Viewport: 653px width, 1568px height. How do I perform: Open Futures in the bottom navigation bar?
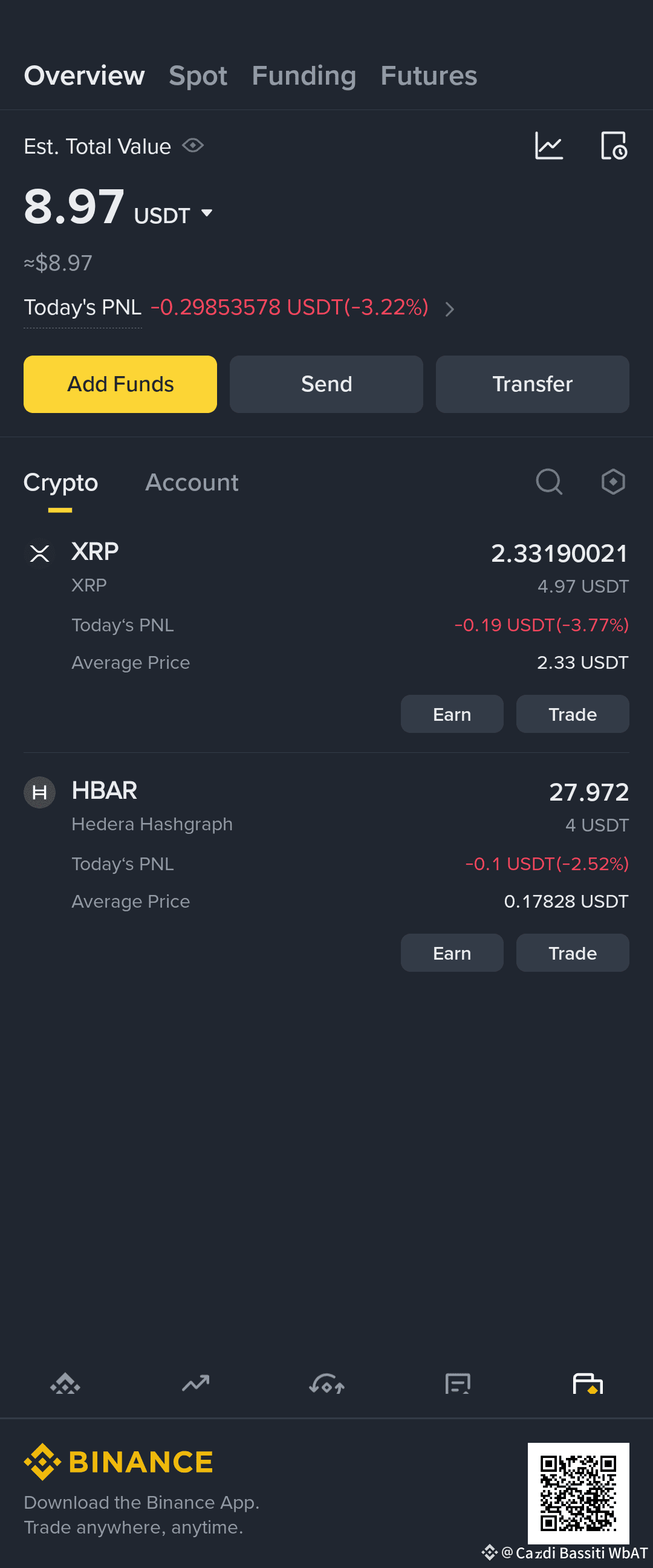(x=457, y=1384)
